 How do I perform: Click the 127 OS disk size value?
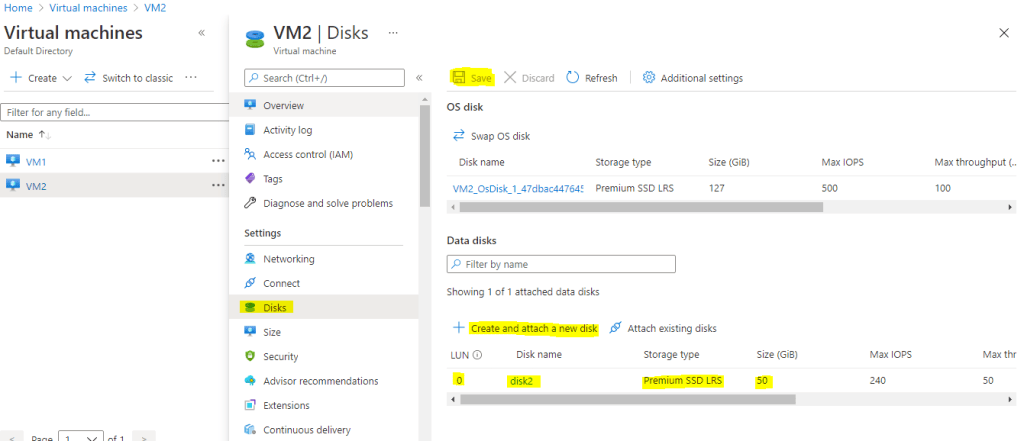pyautogui.click(x=716, y=188)
